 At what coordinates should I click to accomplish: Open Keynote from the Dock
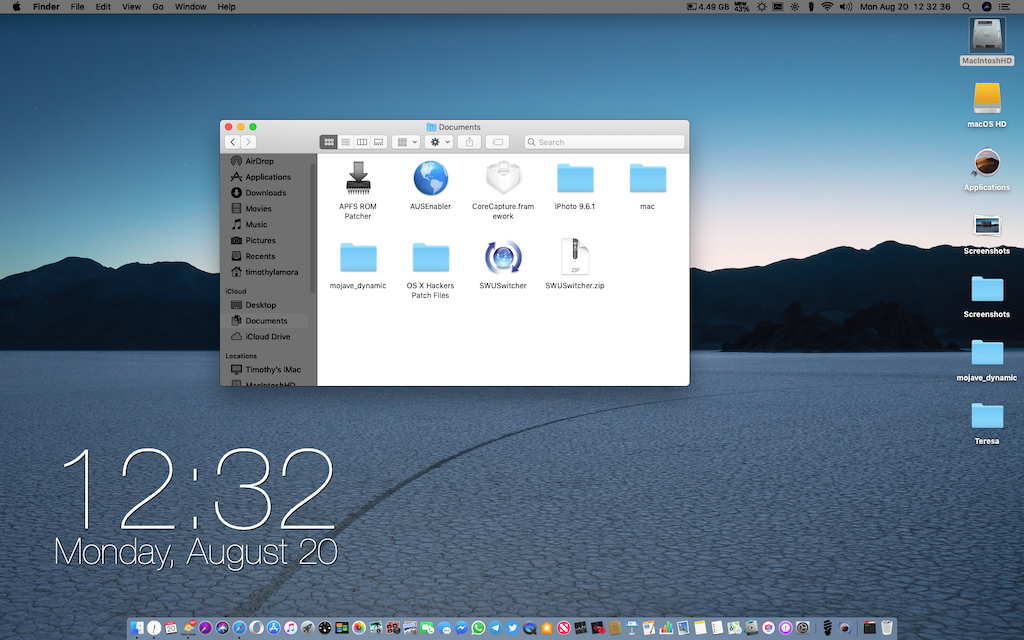coord(632,628)
